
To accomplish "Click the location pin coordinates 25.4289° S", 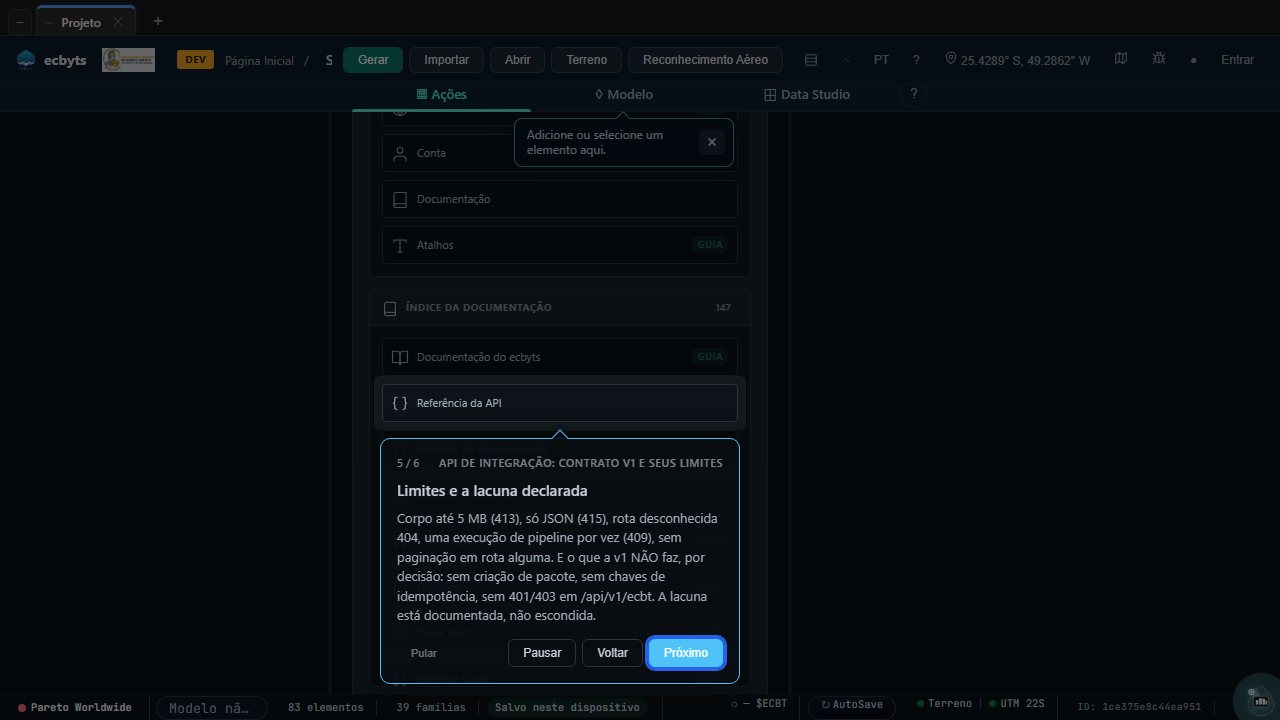I will (1018, 60).
